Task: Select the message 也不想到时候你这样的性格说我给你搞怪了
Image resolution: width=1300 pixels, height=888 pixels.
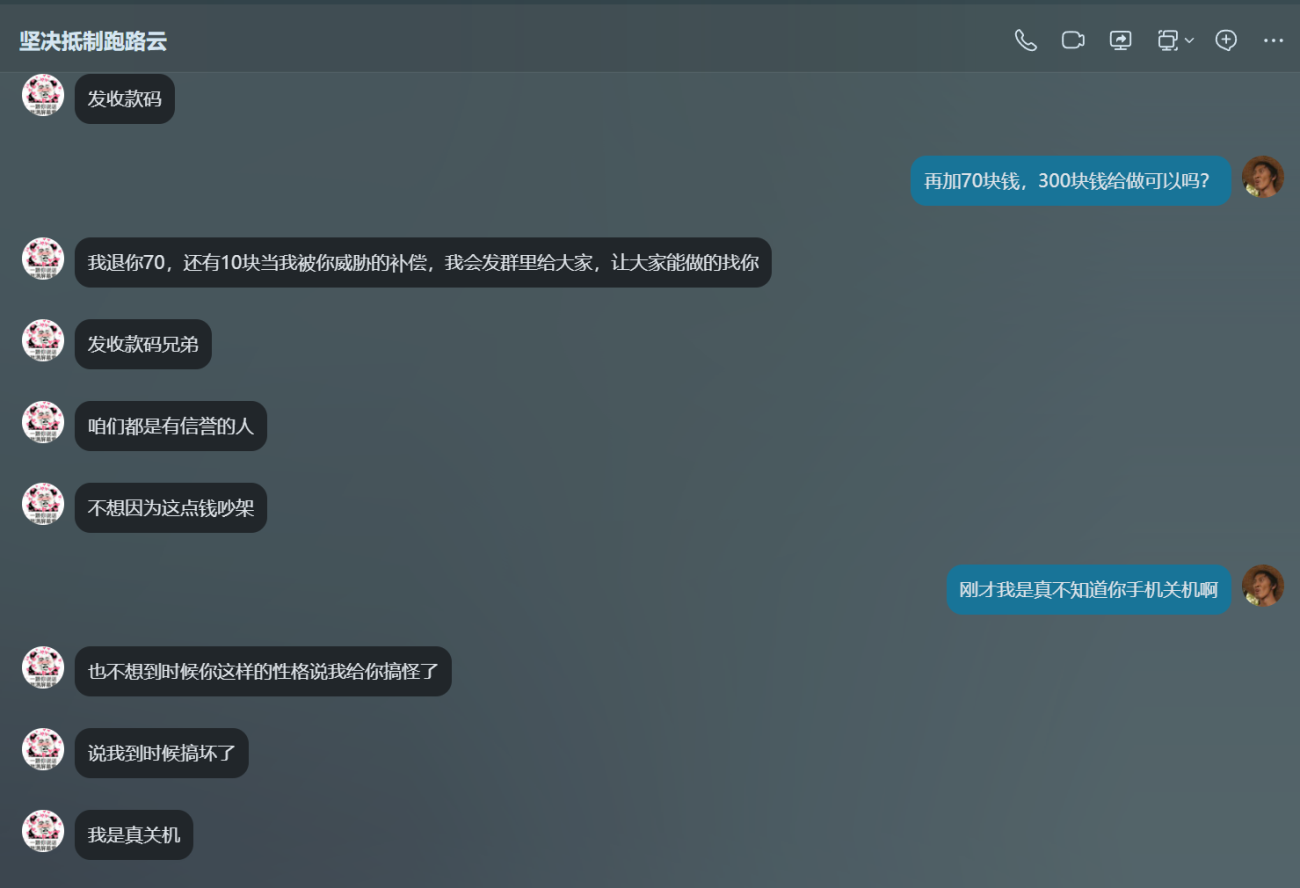Action: (x=263, y=671)
